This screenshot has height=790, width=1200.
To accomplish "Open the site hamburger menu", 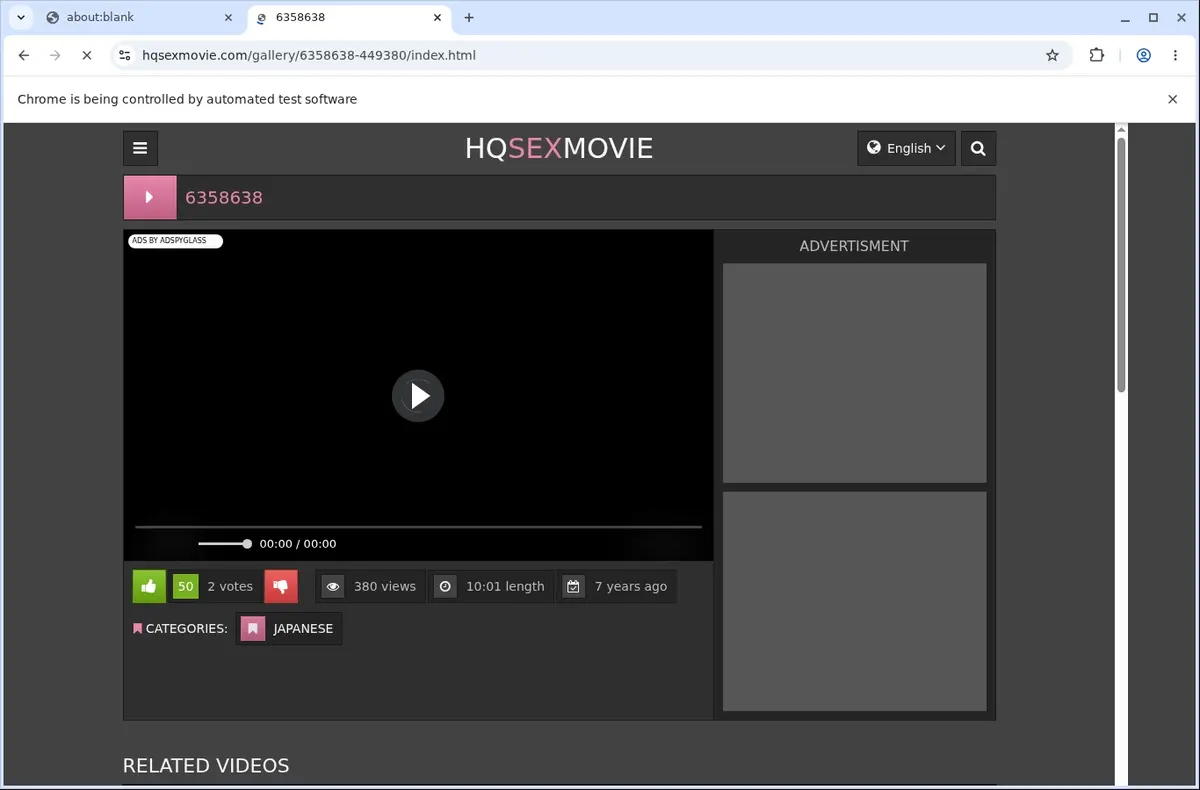I will point(140,148).
